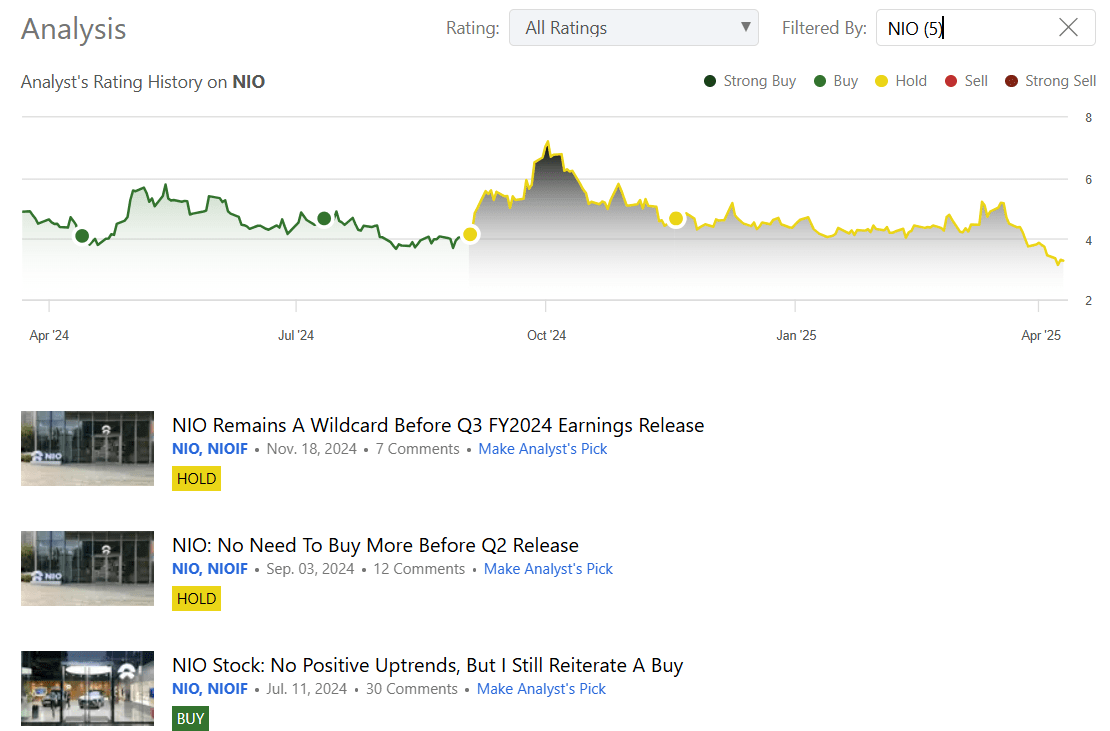Click the Rating dropdown arrow
The height and width of the screenshot is (731, 1110).
click(744, 27)
